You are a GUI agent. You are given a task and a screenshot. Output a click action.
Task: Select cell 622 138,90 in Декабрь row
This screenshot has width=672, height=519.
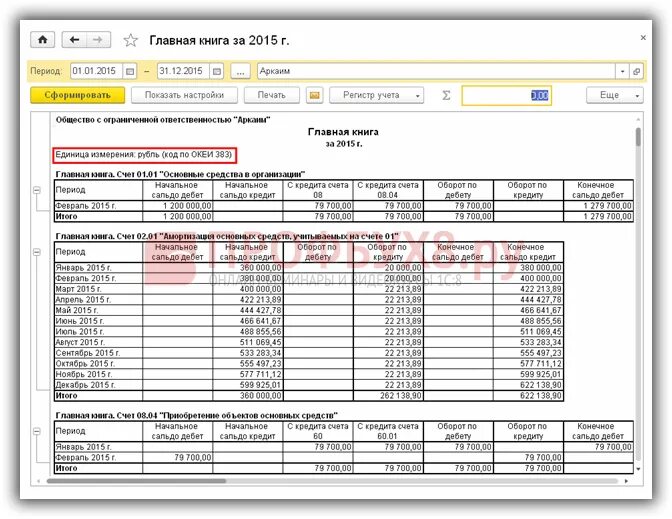[x=528, y=385]
